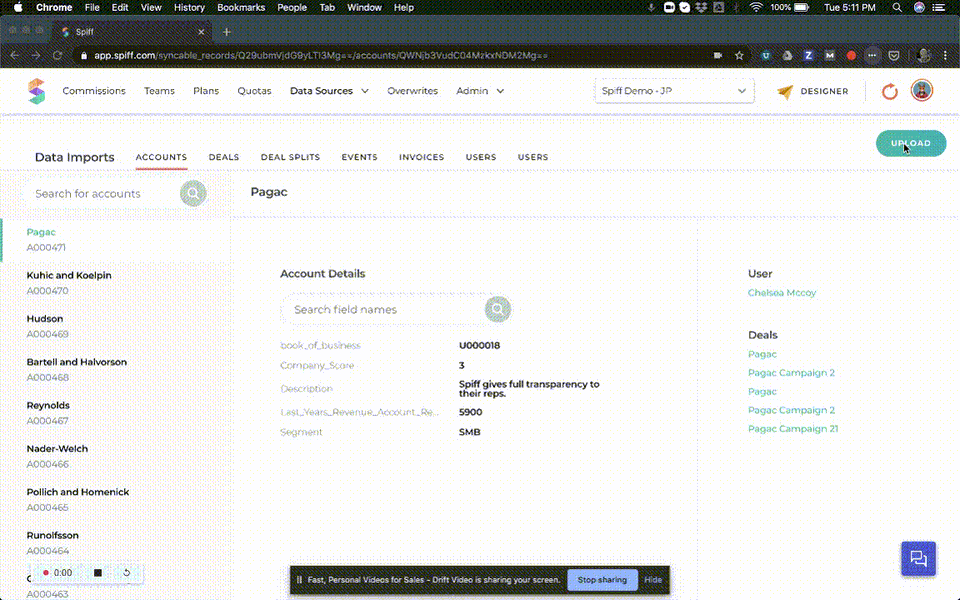Stop the Drift recording square button

tap(97, 572)
